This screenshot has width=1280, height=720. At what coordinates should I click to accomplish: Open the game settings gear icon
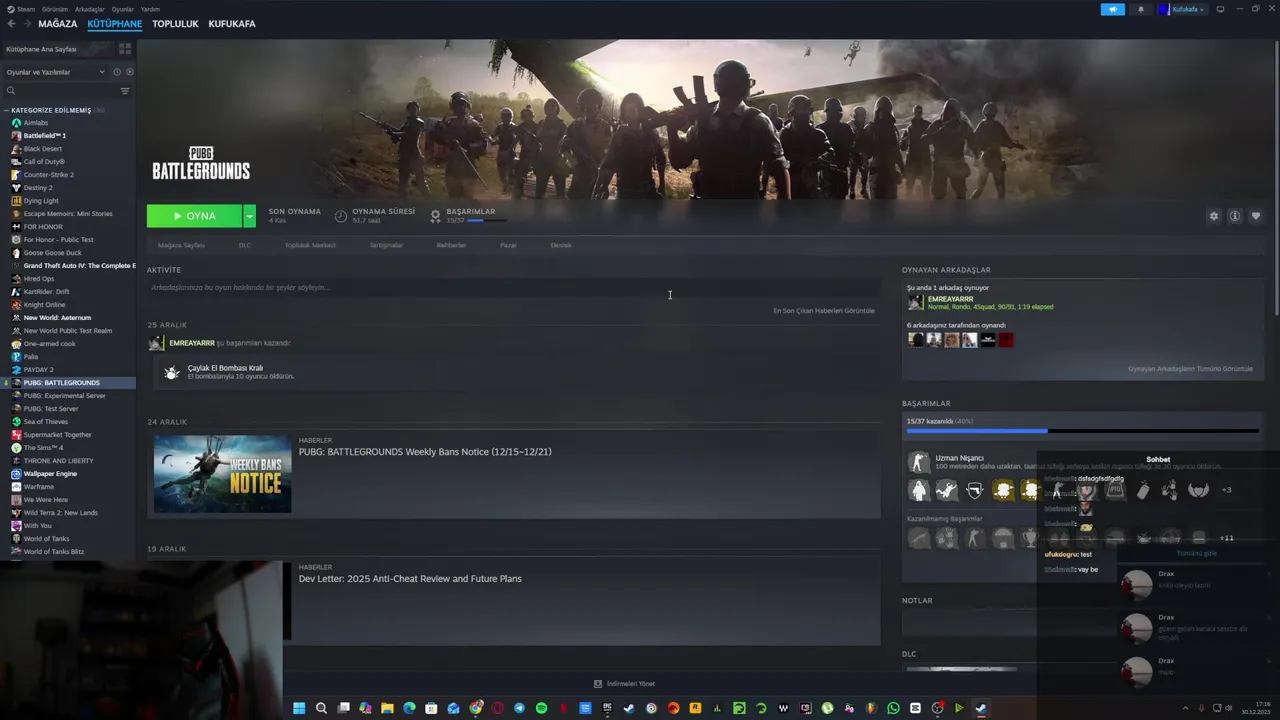(1214, 216)
